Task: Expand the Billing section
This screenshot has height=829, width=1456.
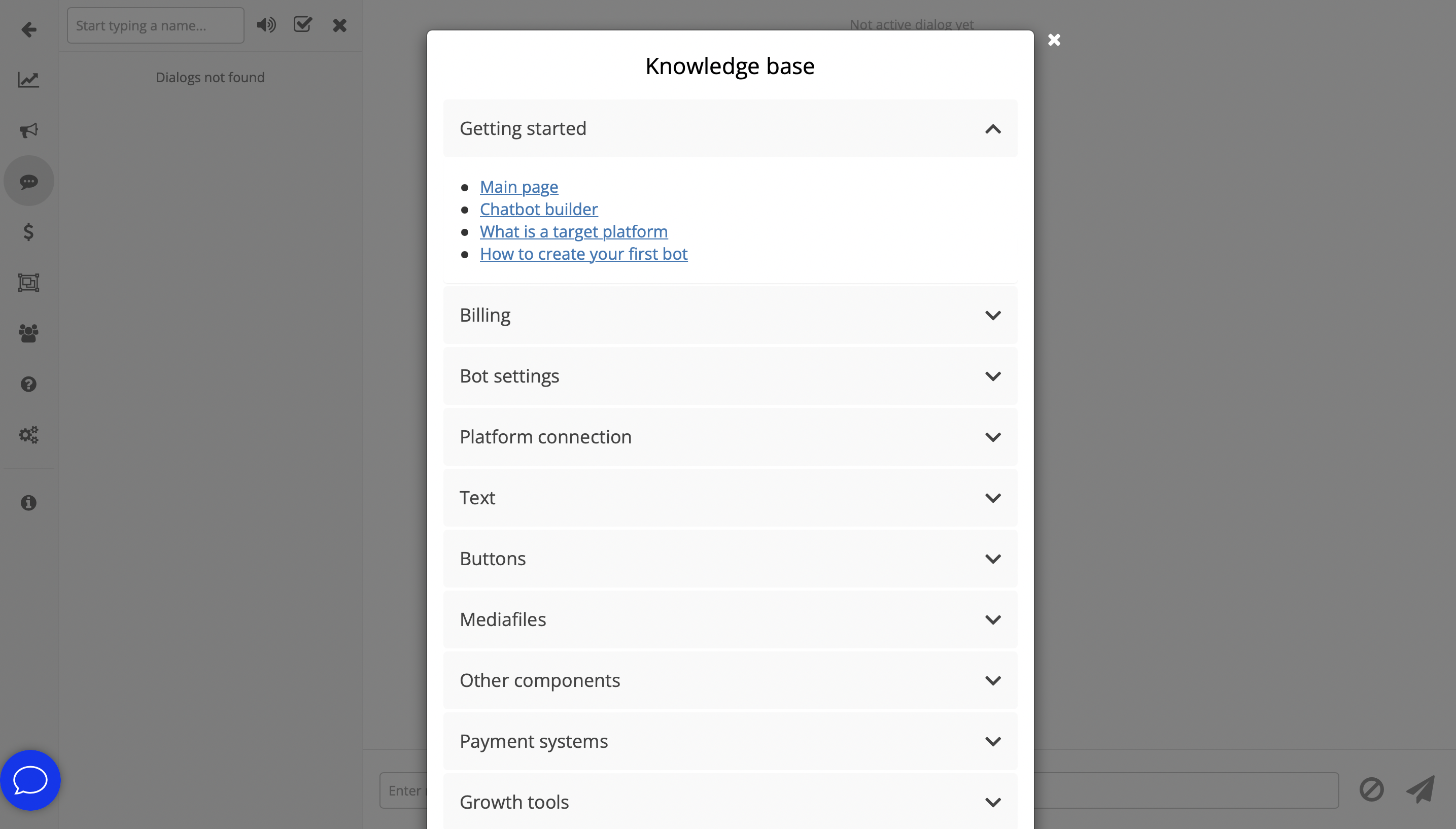Action: 729,315
